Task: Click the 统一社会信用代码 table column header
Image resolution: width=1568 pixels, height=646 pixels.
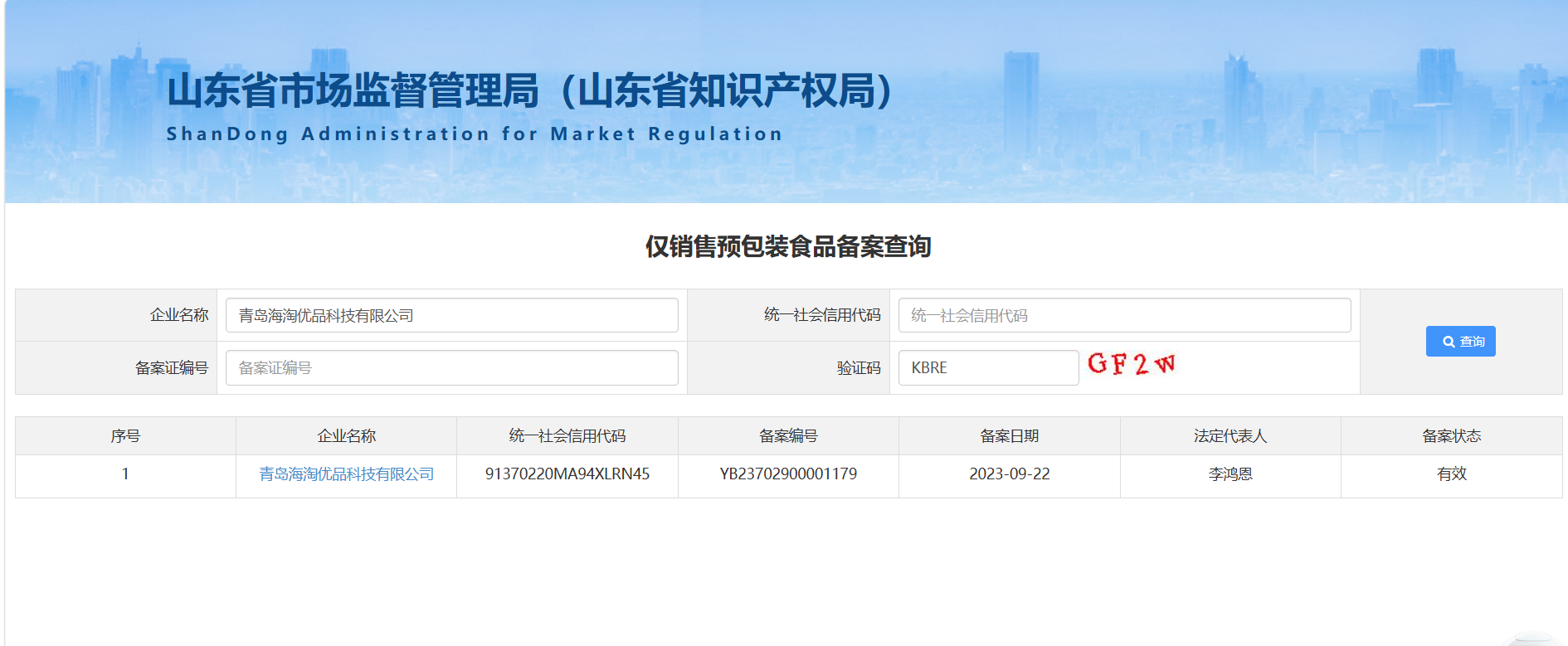Action: point(567,435)
